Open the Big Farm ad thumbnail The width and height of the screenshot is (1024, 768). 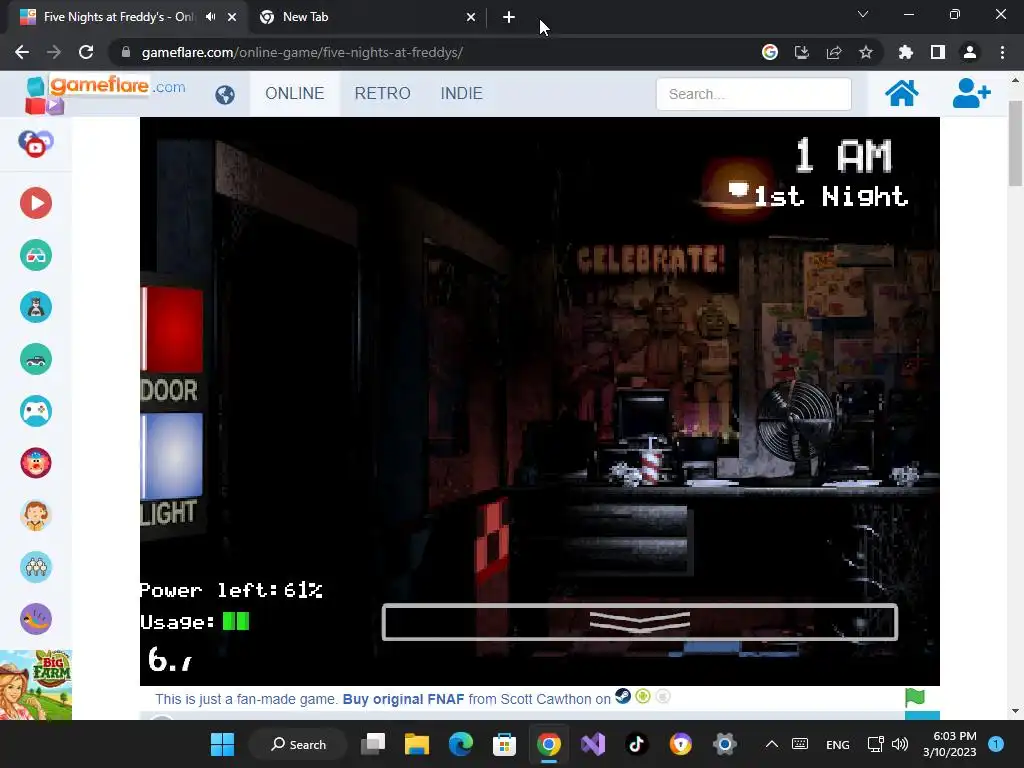click(x=36, y=685)
